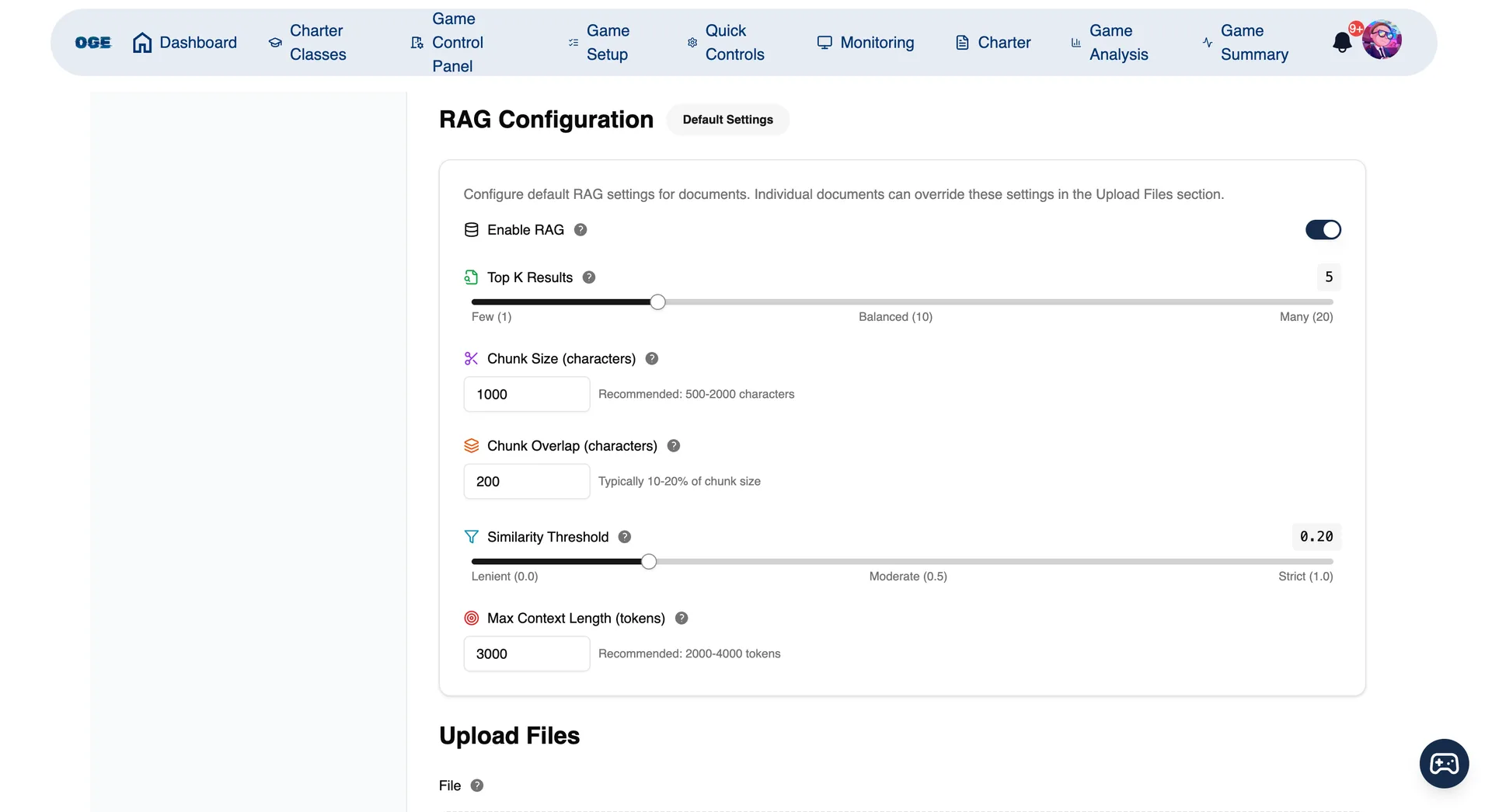The height and width of the screenshot is (812, 1492).
Task: Open Game Control Panel
Action: click(x=447, y=43)
